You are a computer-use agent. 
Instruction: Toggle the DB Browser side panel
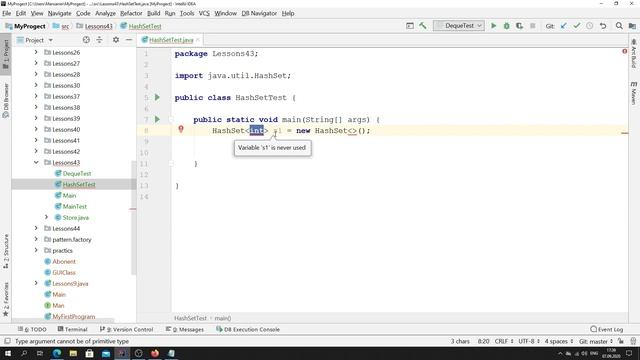pos(6,100)
